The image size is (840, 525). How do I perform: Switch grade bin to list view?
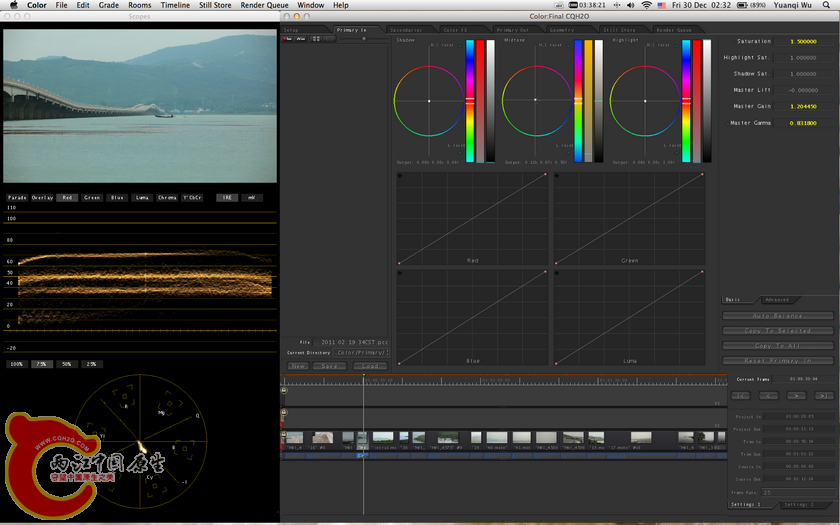point(329,39)
